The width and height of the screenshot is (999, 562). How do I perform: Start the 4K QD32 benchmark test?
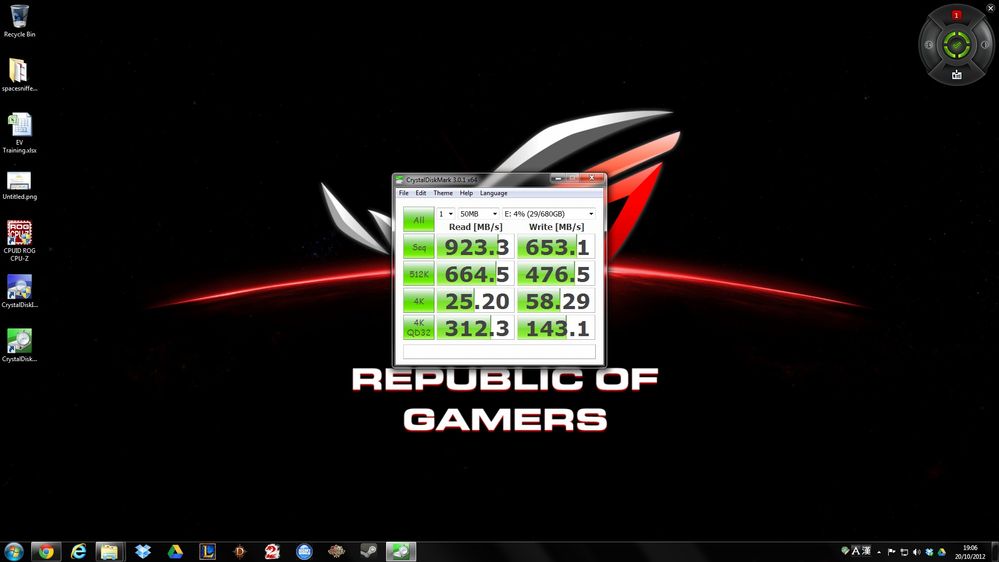point(419,328)
